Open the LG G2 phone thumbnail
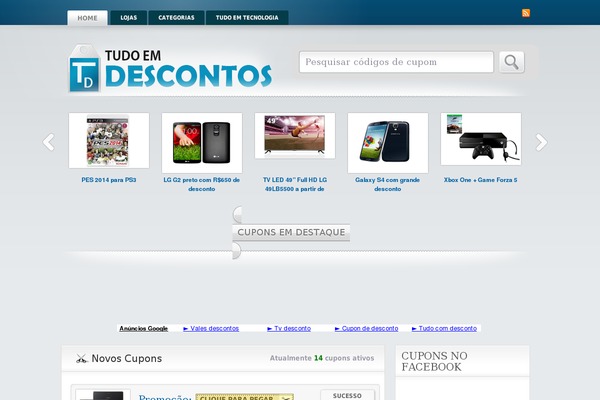600x400 pixels. pos(202,143)
